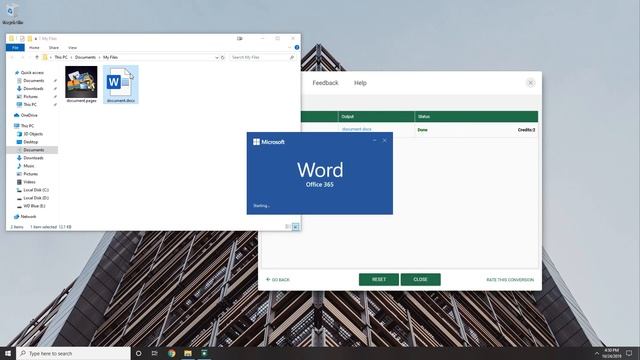
Task: Open Downloads under This PC
Action: [x=33, y=158]
